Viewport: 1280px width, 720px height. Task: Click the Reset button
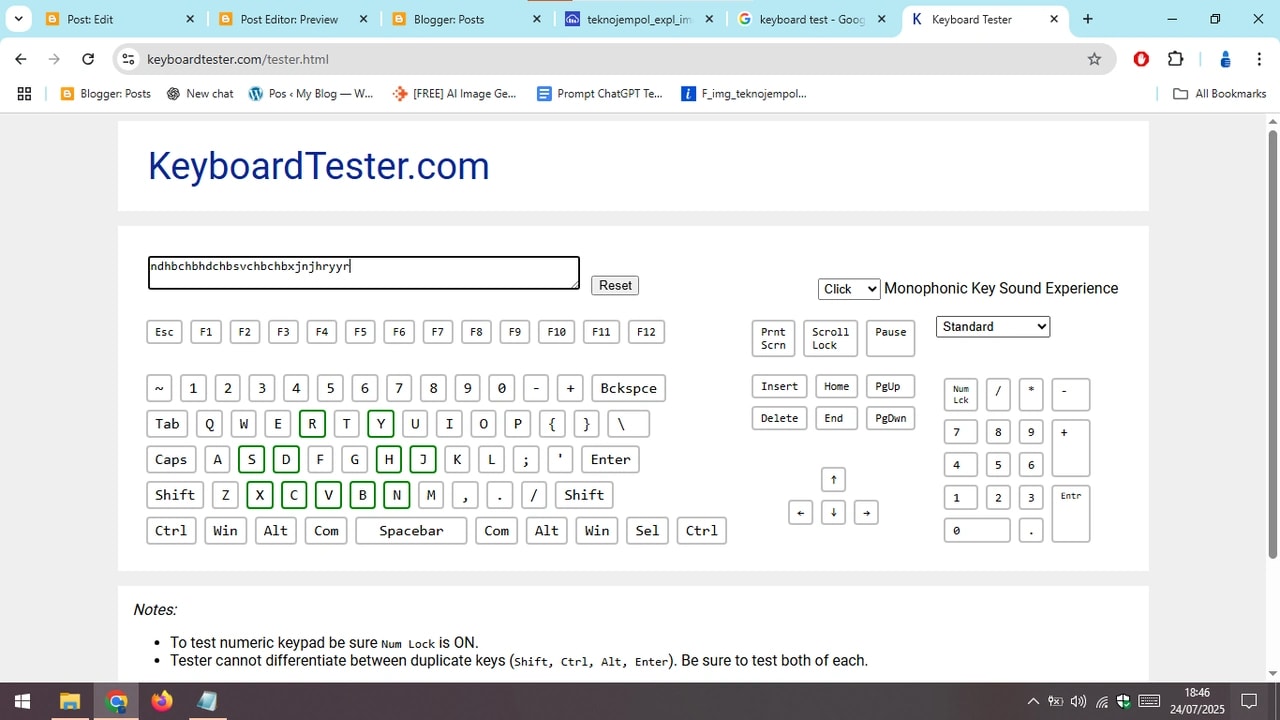point(615,285)
